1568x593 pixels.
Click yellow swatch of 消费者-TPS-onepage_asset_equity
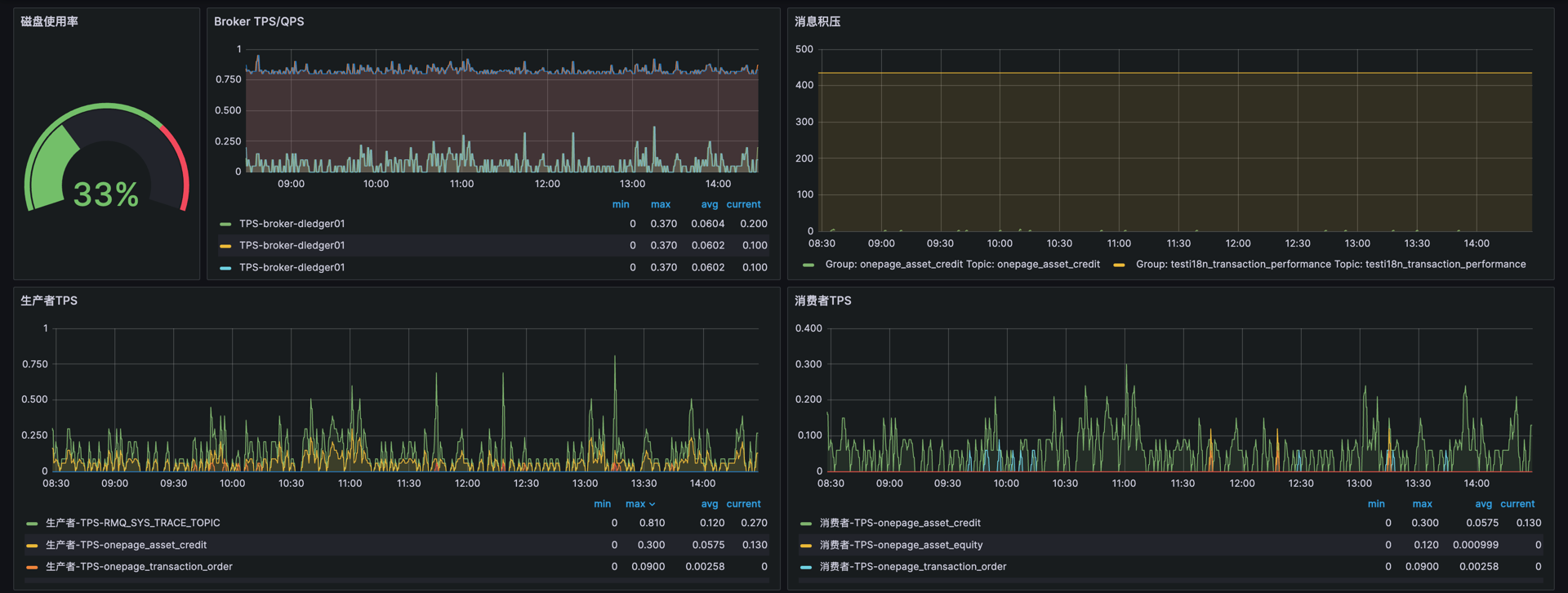coord(806,546)
